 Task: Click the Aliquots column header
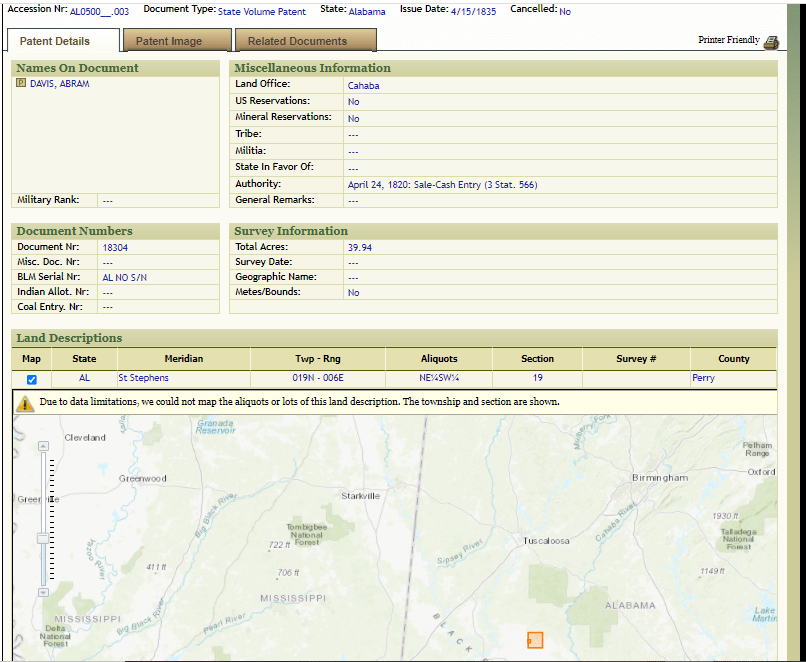[439, 359]
